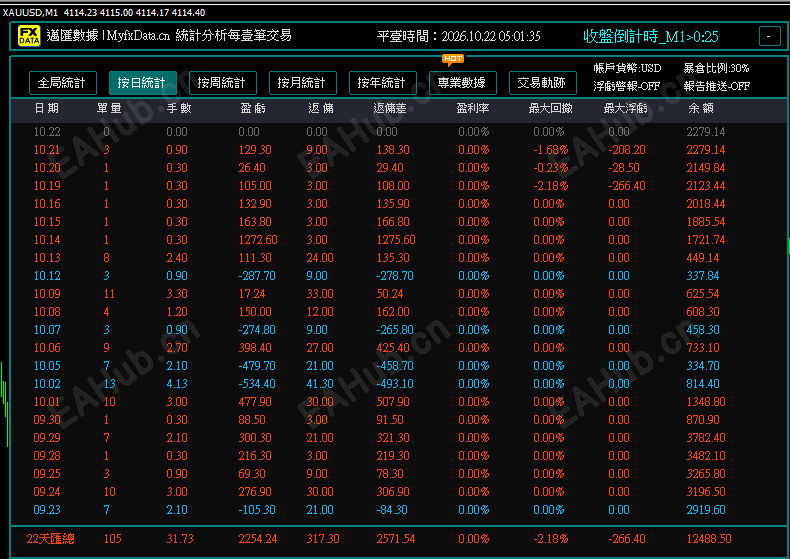790x559 pixels.
Task: Click max floating loss -208.20 on 10.21
Action: click(627, 150)
